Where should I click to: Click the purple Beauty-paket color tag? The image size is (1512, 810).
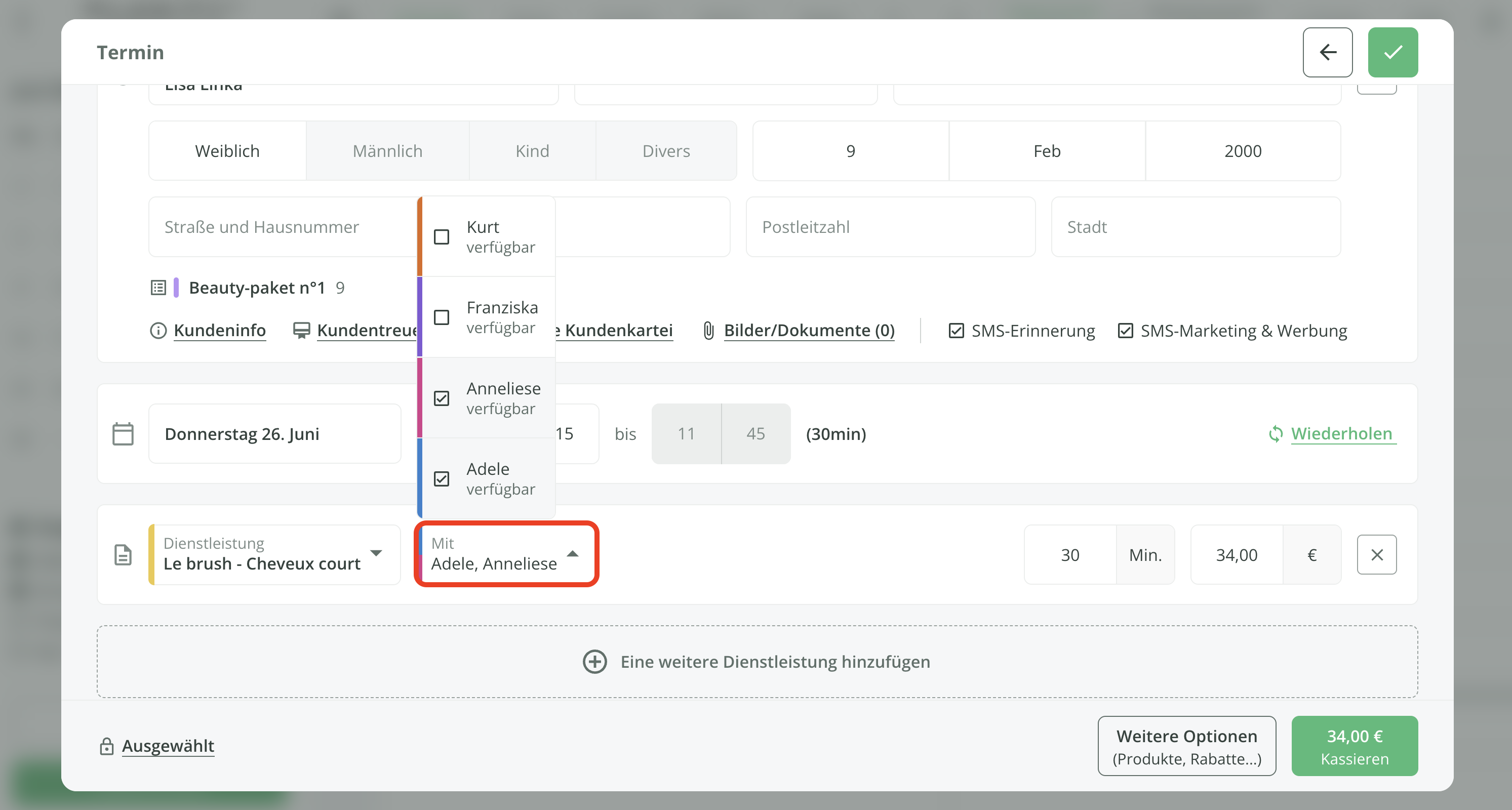click(176, 288)
